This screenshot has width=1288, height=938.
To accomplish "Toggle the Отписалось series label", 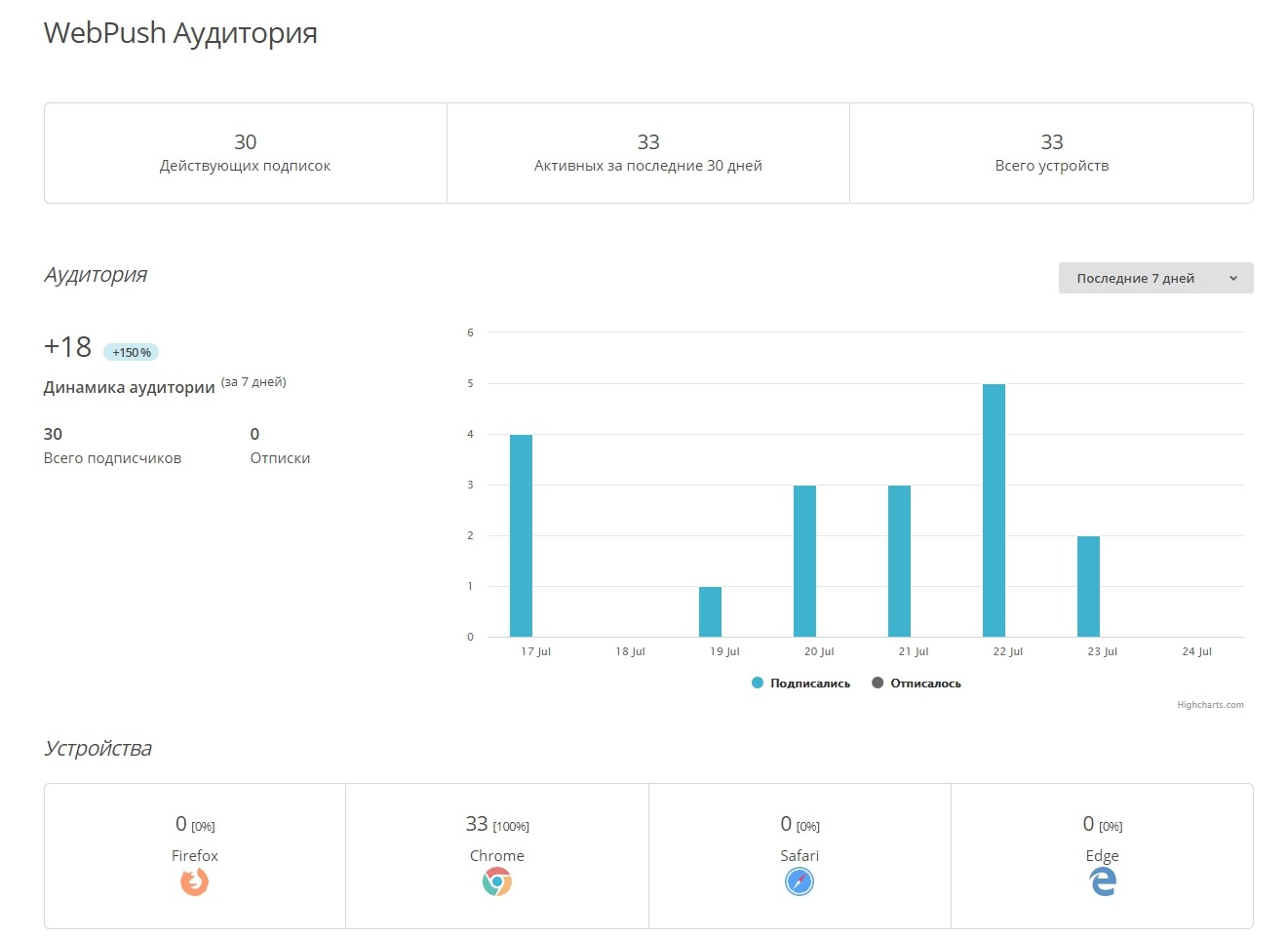I will pyautogui.click(x=925, y=684).
